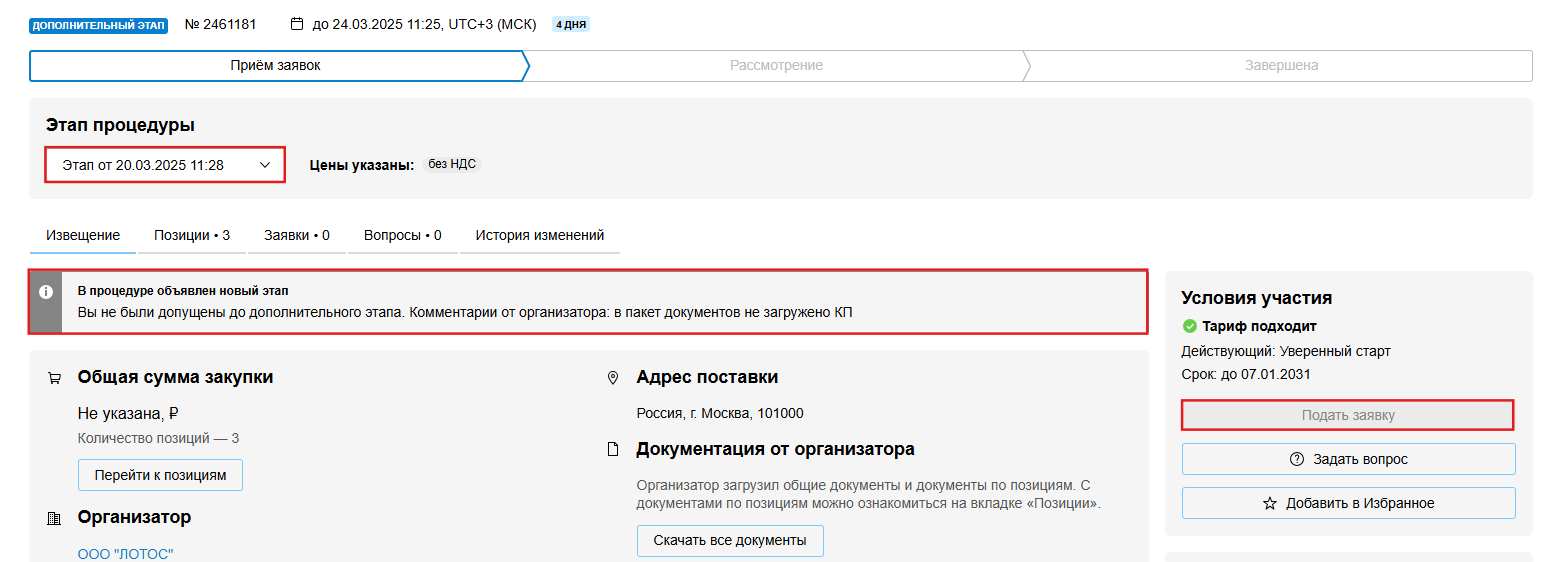
Task: Select the Рассмотрение step in the progress bar
Action: pyautogui.click(x=776, y=66)
